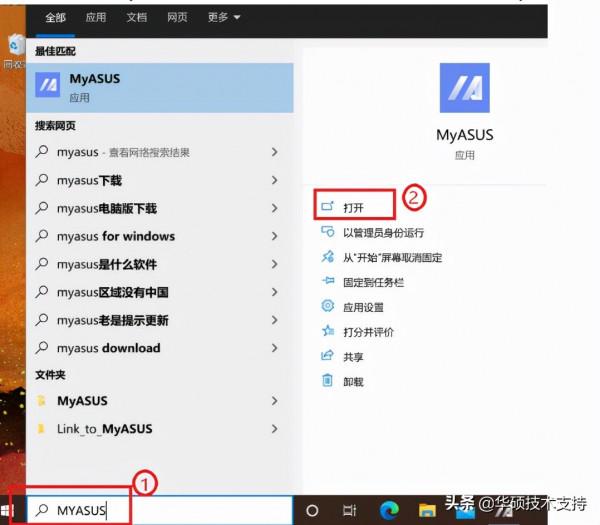
Task: Expand the myasus下载 suggestion arrow
Action: [274, 180]
